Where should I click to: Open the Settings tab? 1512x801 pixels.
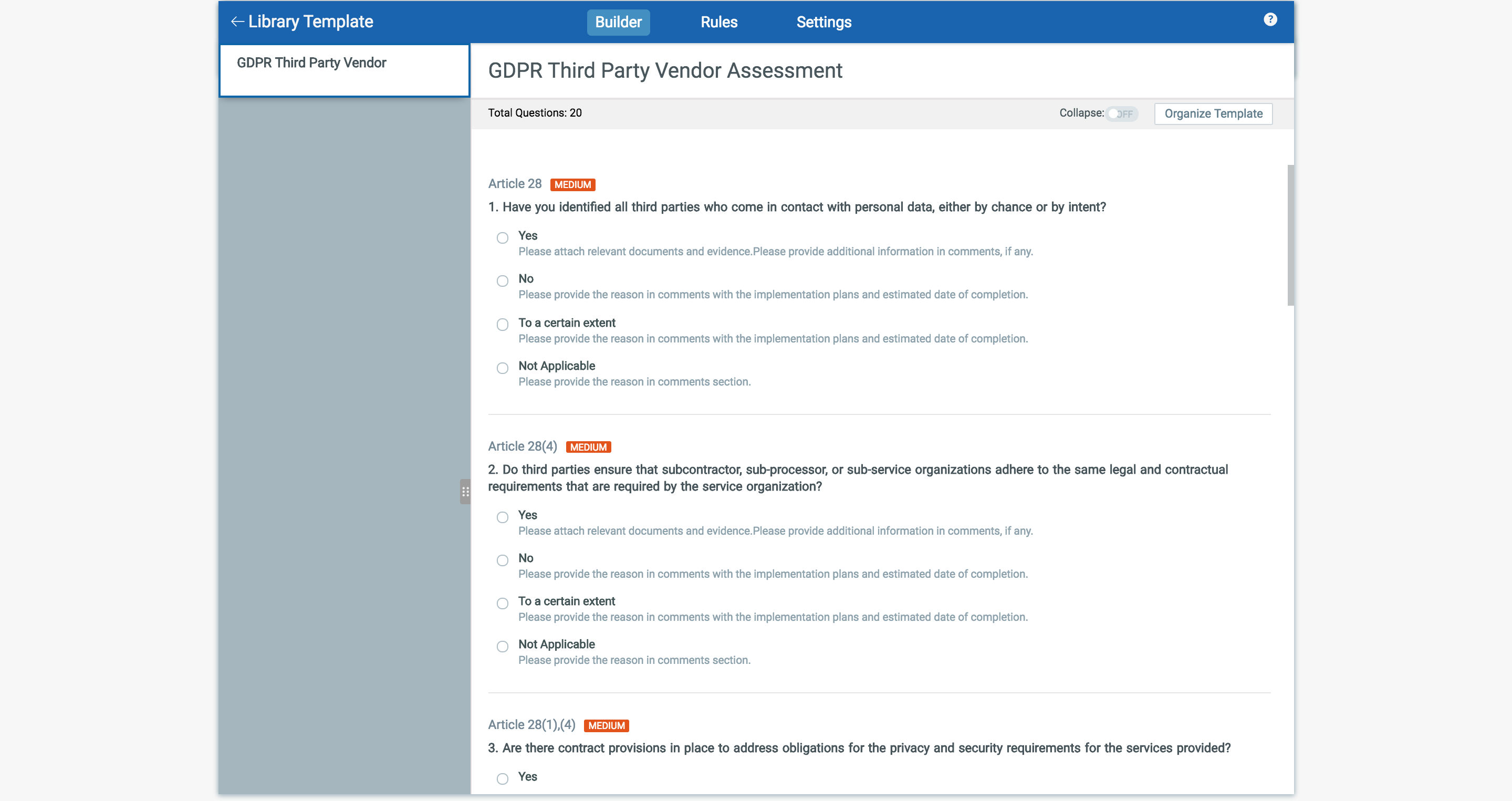click(823, 22)
